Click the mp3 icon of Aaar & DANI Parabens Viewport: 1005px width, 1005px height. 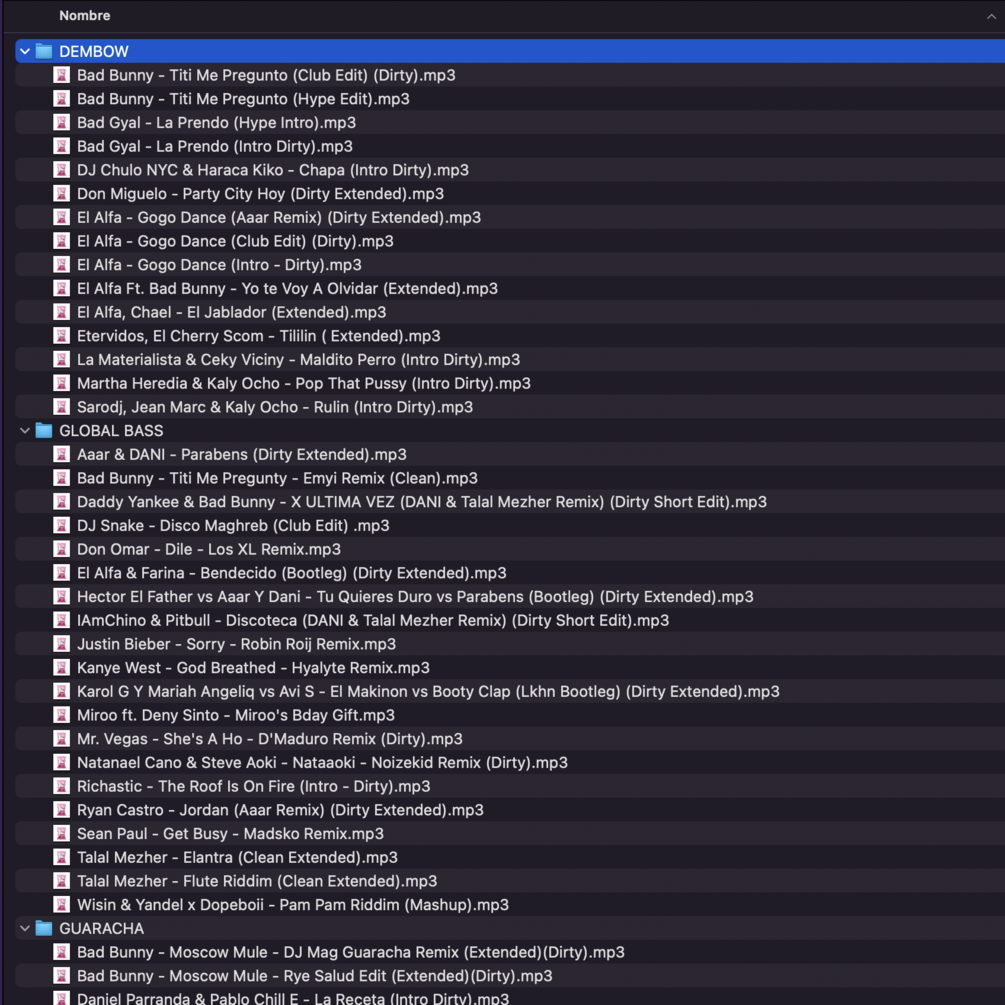click(62, 454)
